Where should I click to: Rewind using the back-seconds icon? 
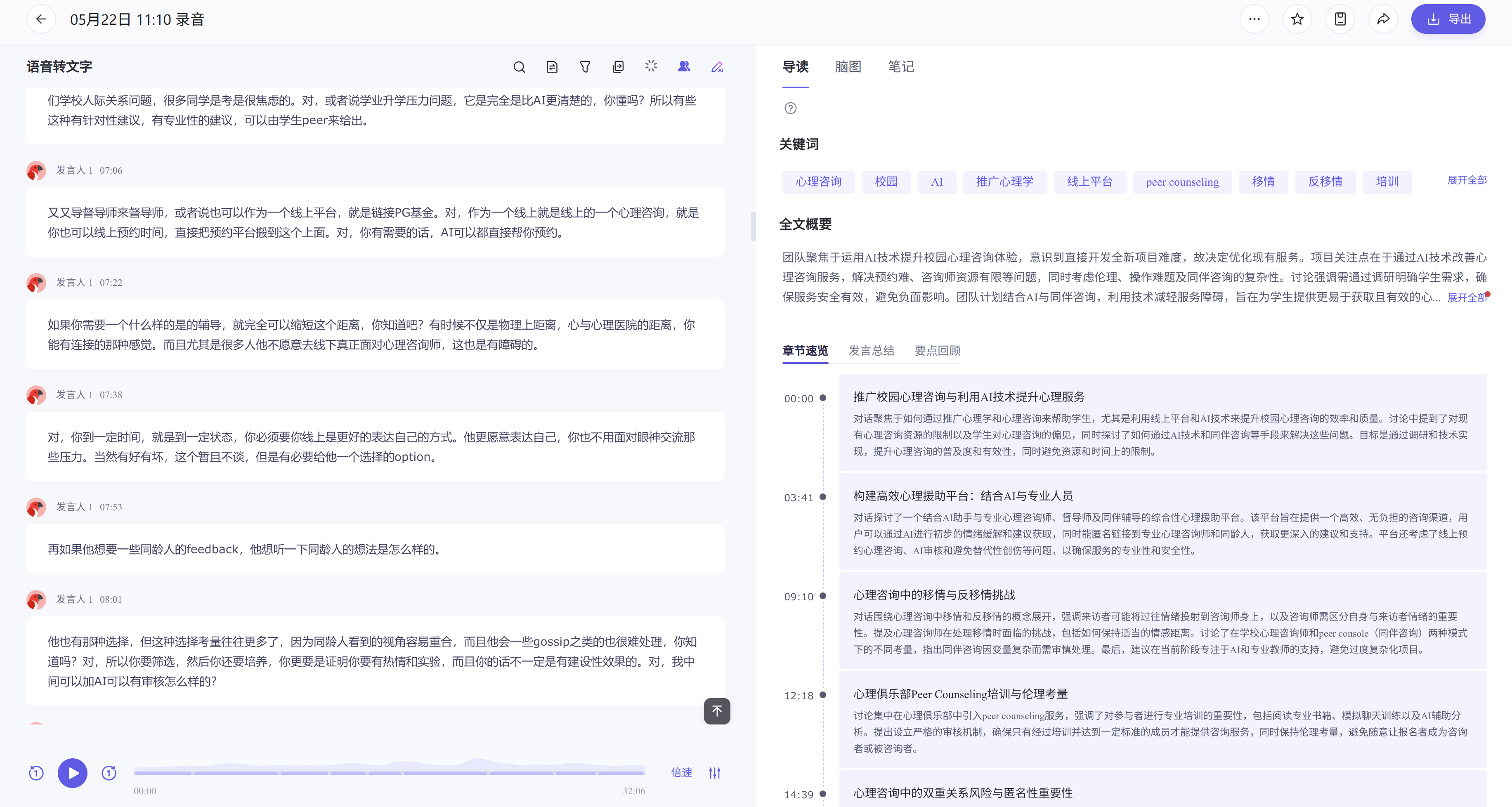click(36, 773)
